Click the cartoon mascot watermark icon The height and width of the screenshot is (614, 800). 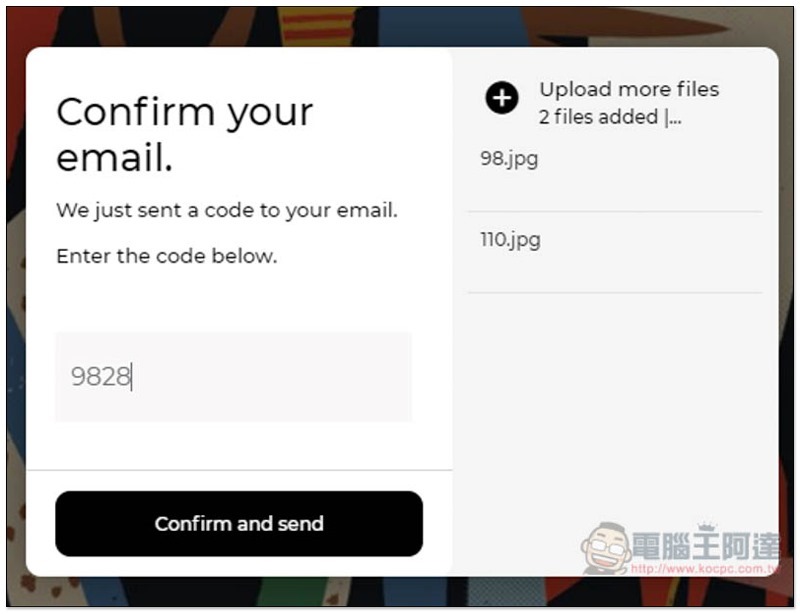coord(606,548)
